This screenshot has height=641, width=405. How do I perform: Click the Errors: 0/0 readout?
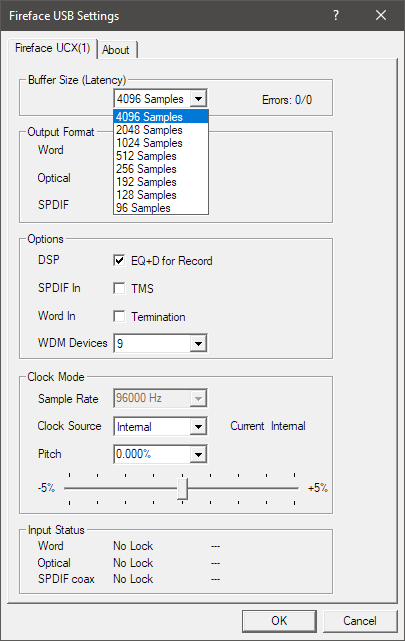[x=287, y=100]
